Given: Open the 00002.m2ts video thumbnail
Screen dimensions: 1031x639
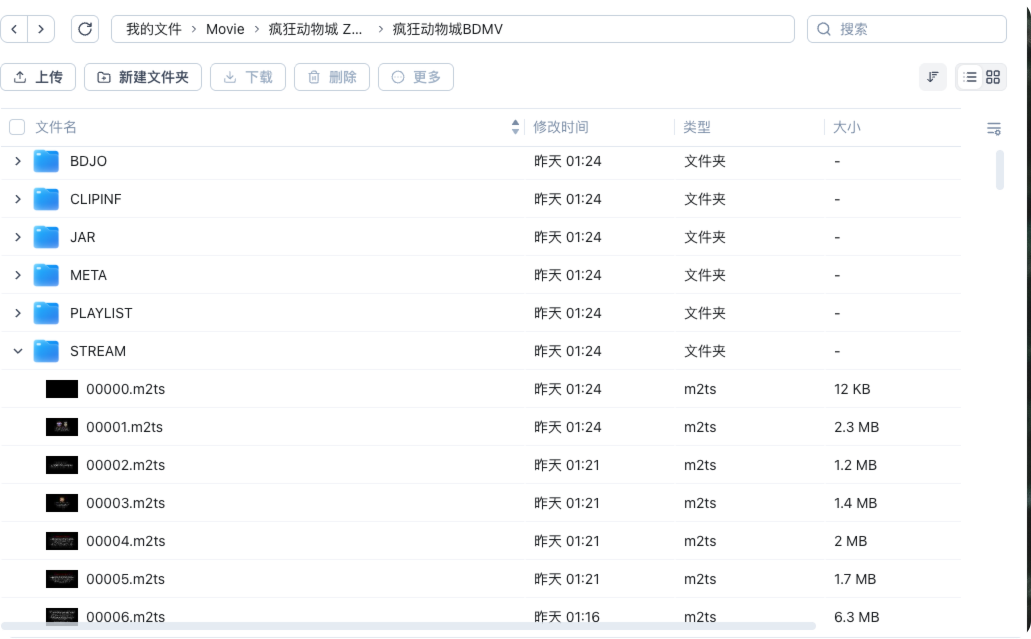Looking at the screenshot, I should pyautogui.click(x=62, y=465).
